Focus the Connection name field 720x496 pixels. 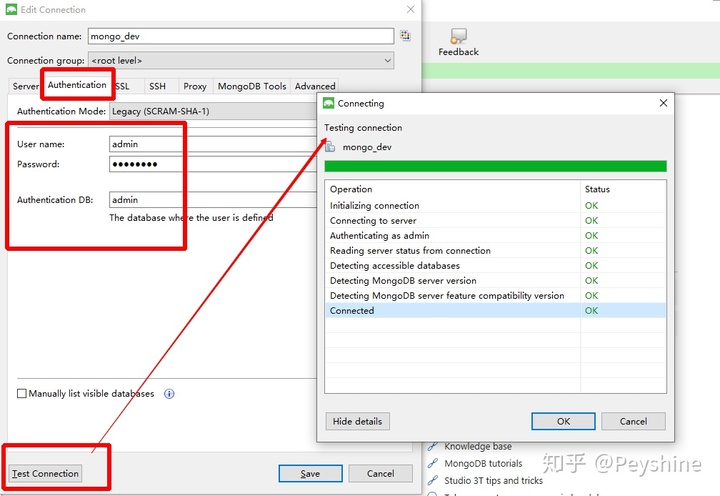click(x=241, y=36)
